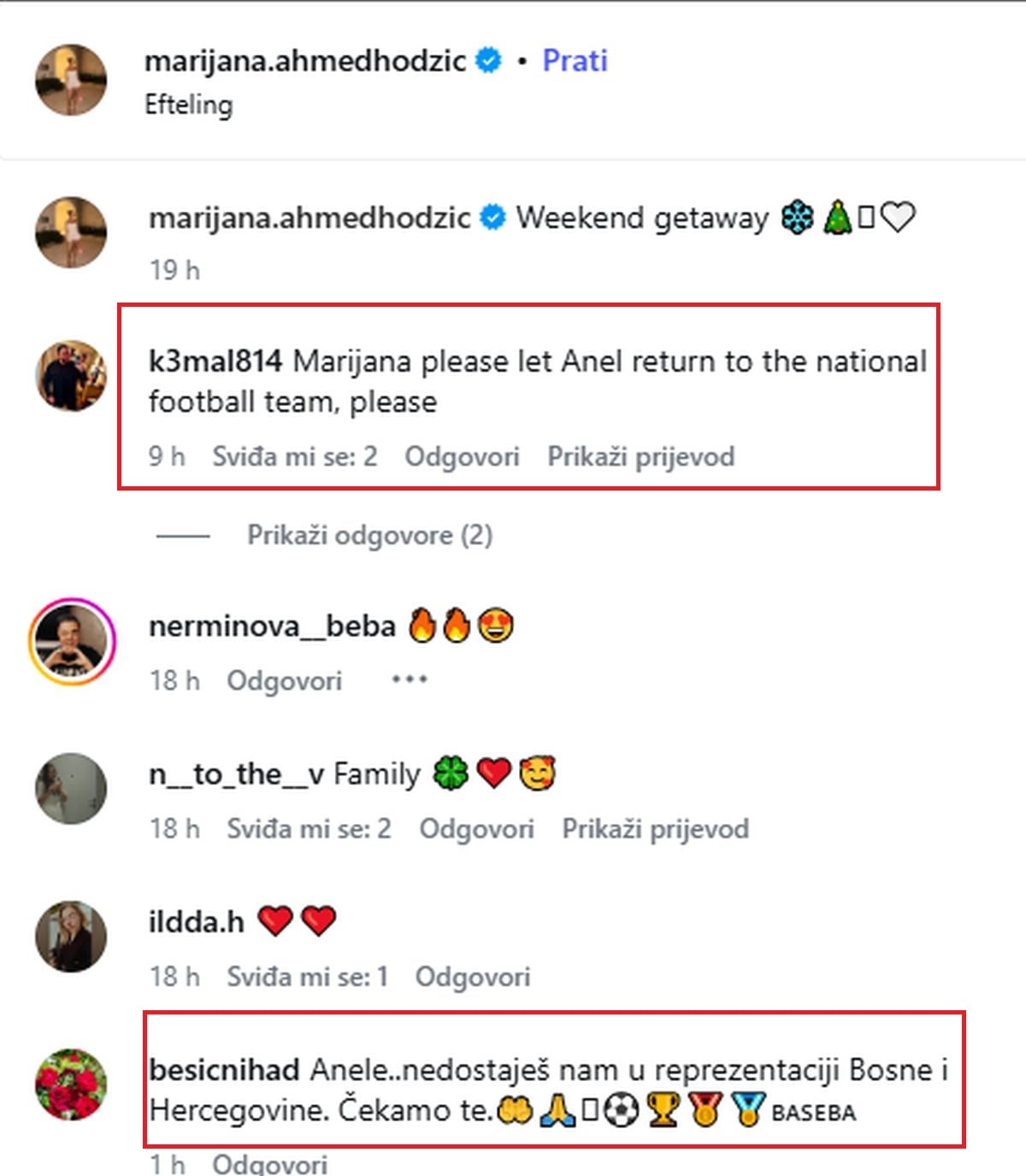This screenshot has height=1176, width=1026.
Task: Click the besicnihad username
Action: pos(224,1070)
